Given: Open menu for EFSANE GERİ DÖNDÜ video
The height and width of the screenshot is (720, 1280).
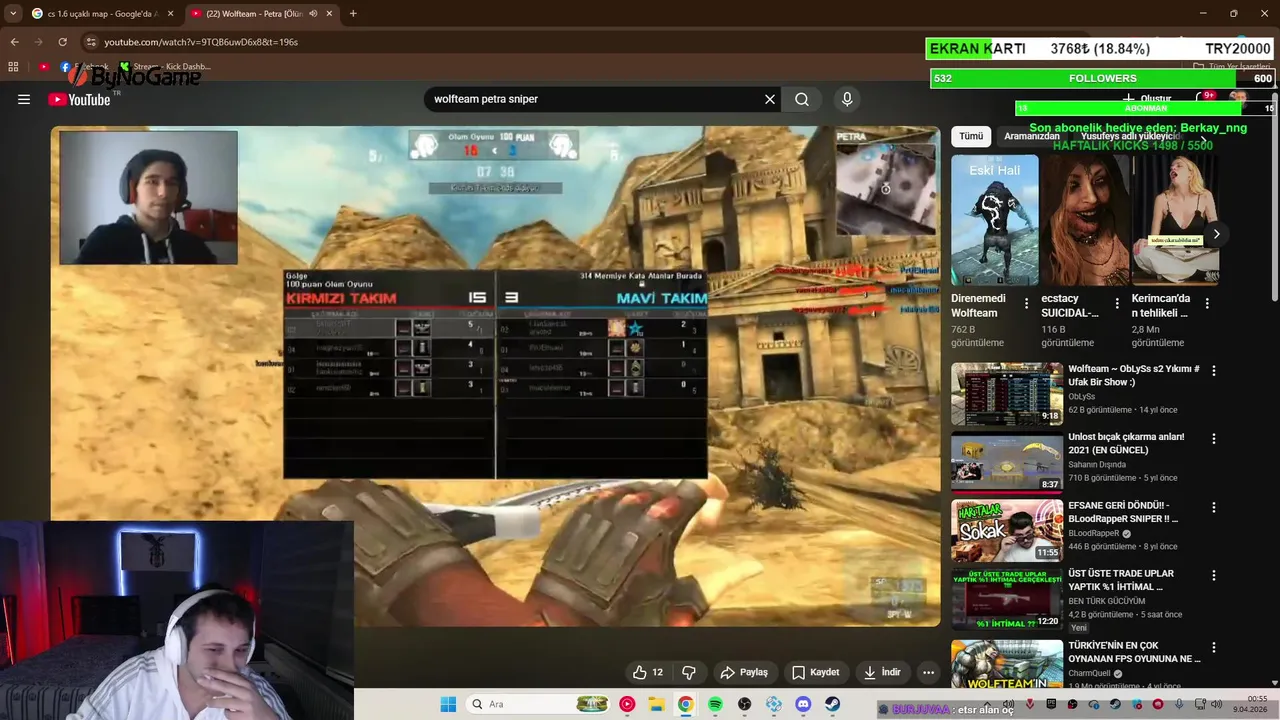Looking at the screenshot, I should (1214, 507).
